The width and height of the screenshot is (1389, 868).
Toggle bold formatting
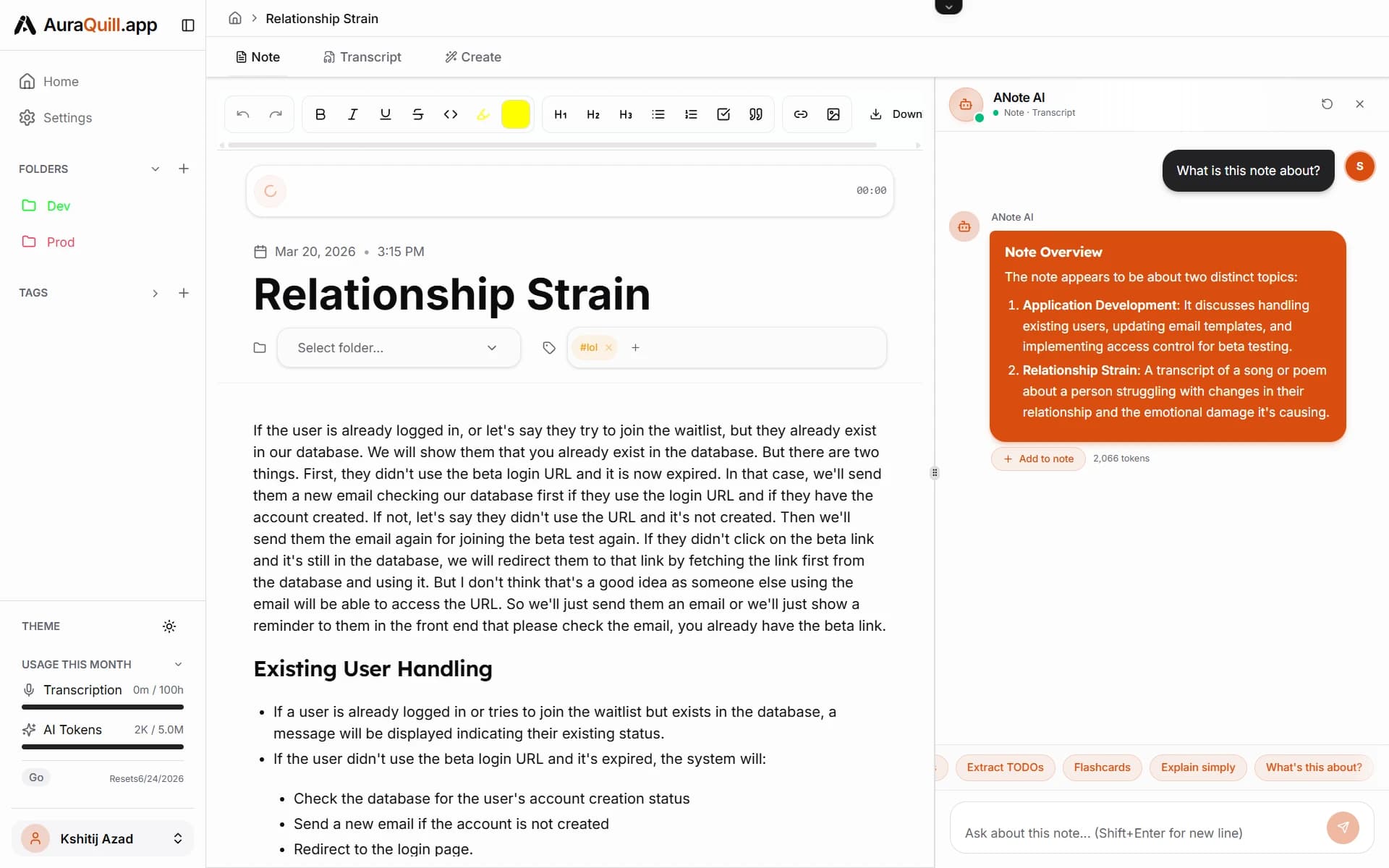(x=320, y=114)
